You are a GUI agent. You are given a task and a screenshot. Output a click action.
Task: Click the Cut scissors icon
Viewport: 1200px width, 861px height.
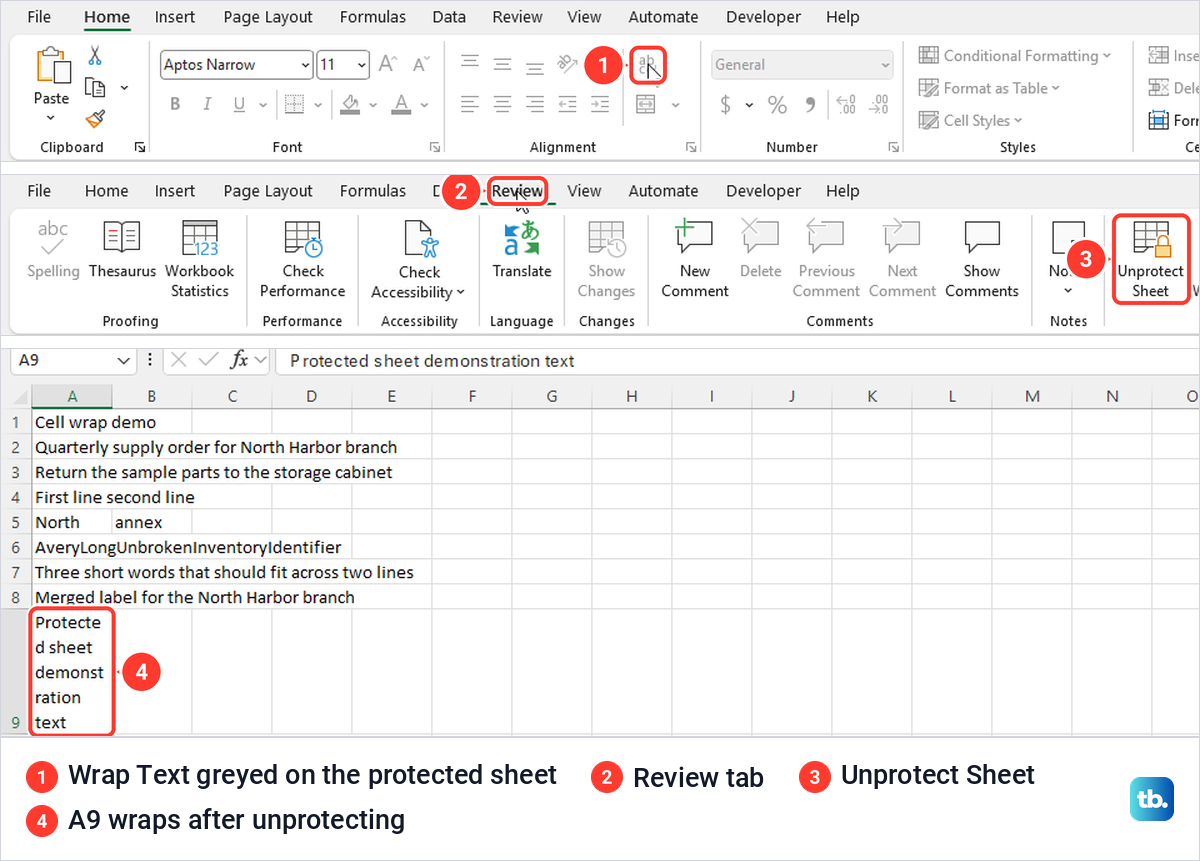(95, 56)
